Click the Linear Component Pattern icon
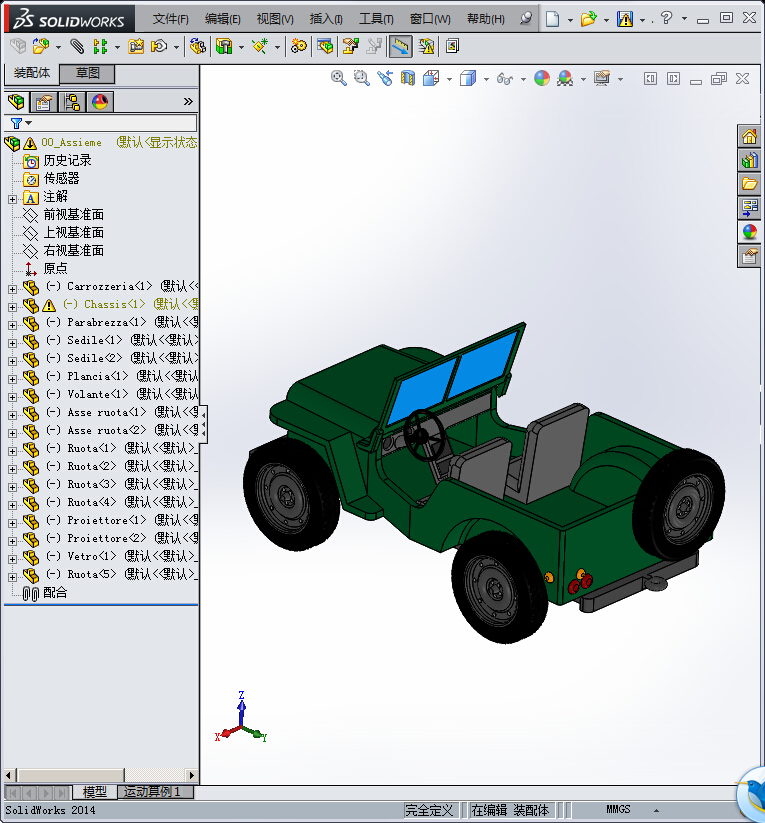Viewport: 765px width, 823px height. (100, 47)
